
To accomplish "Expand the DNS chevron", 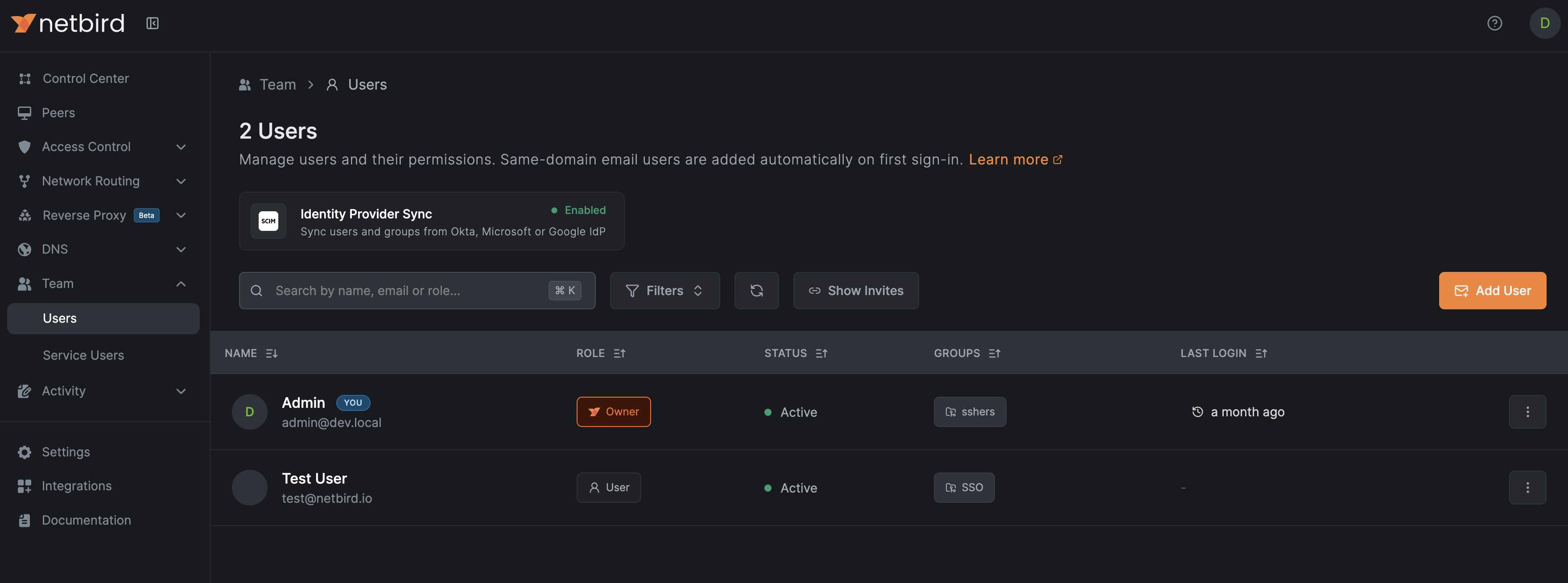I will [181, 250].
